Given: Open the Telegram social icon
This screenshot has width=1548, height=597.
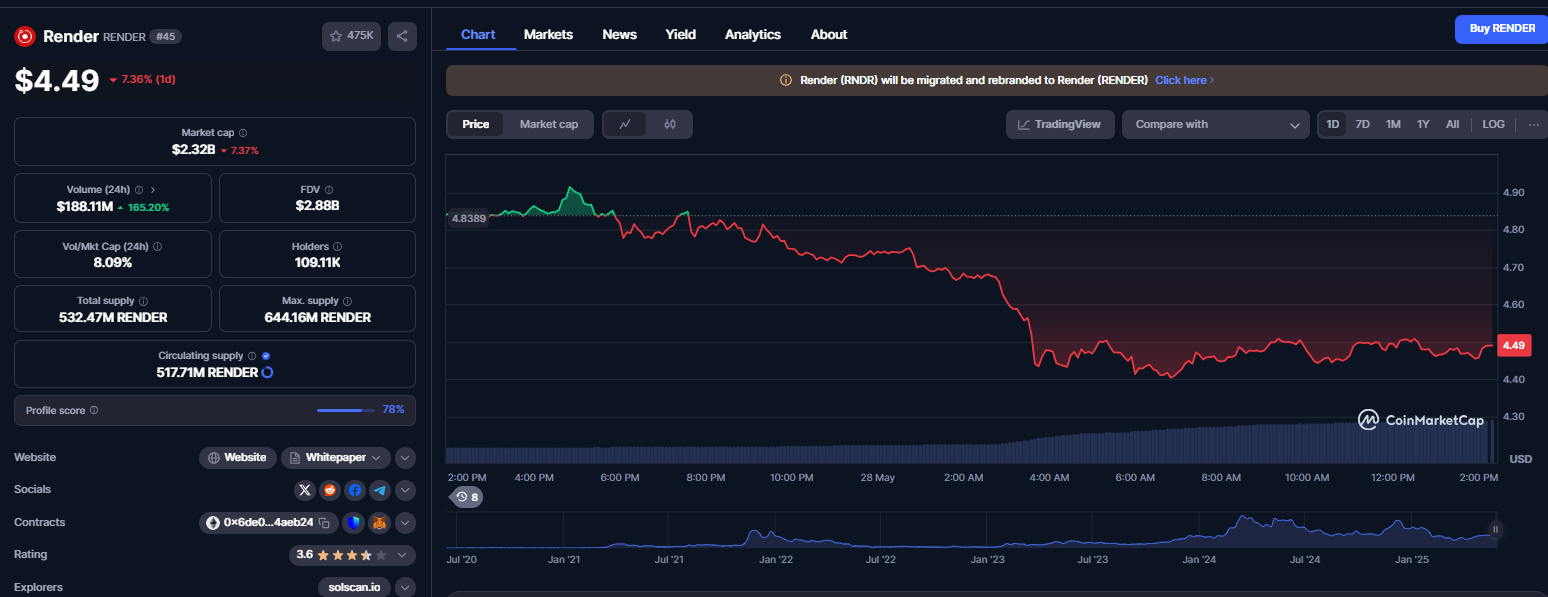Looking at the screenshot, I should (x=380, y=490).
